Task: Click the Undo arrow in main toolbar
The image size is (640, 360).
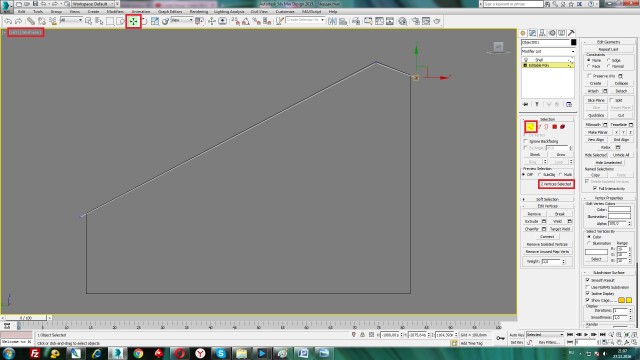Action: 8,21
